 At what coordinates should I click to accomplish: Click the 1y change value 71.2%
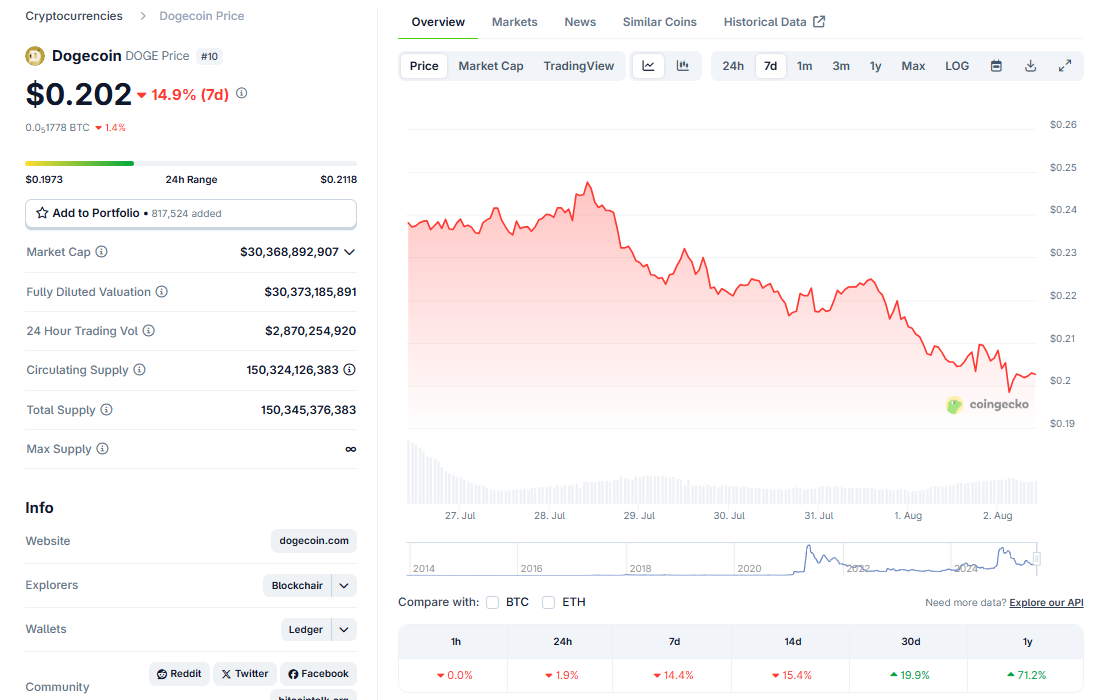point(1027,675)
